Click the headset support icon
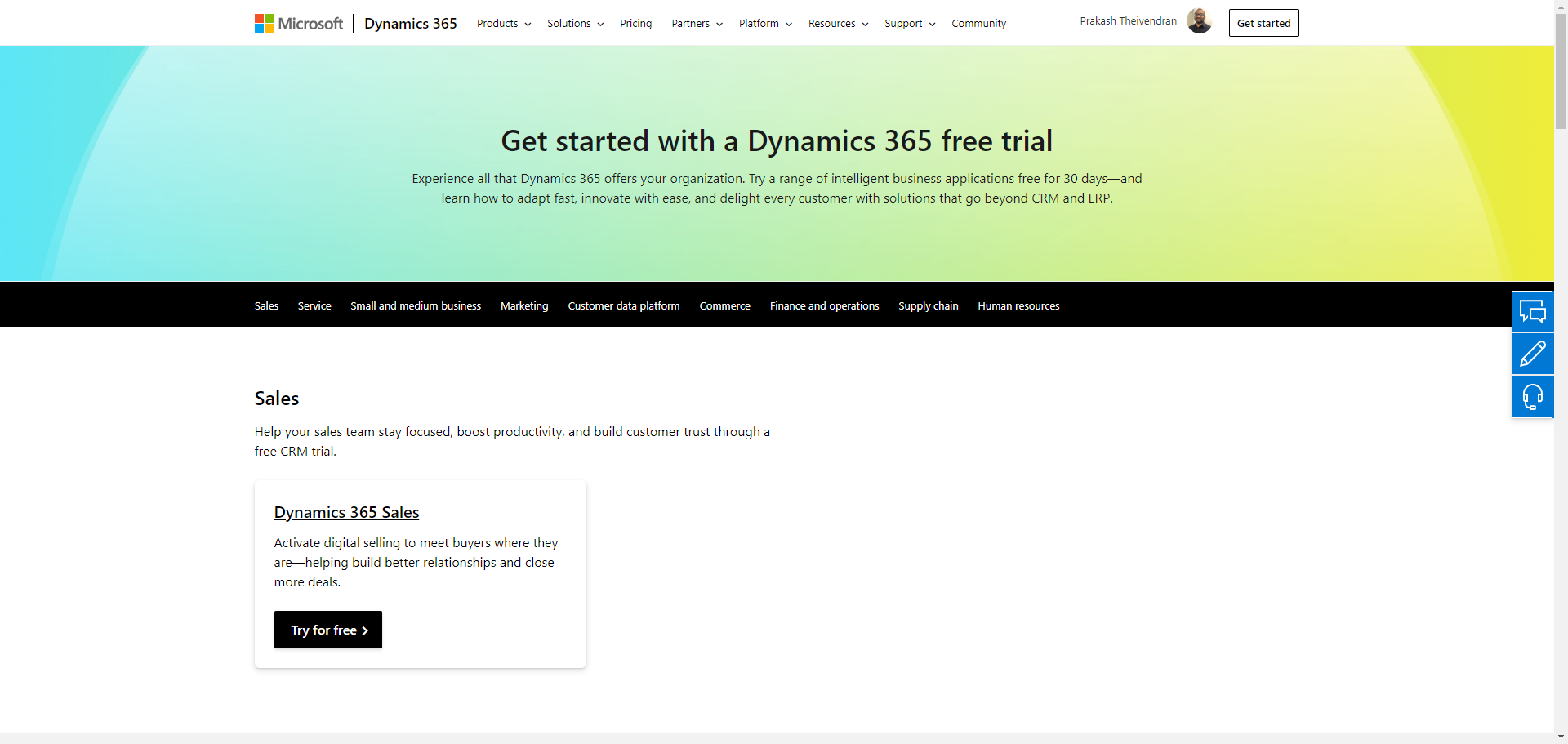Image resolution: width=1568 pixels, height=744 pixels. point(1532,397)
